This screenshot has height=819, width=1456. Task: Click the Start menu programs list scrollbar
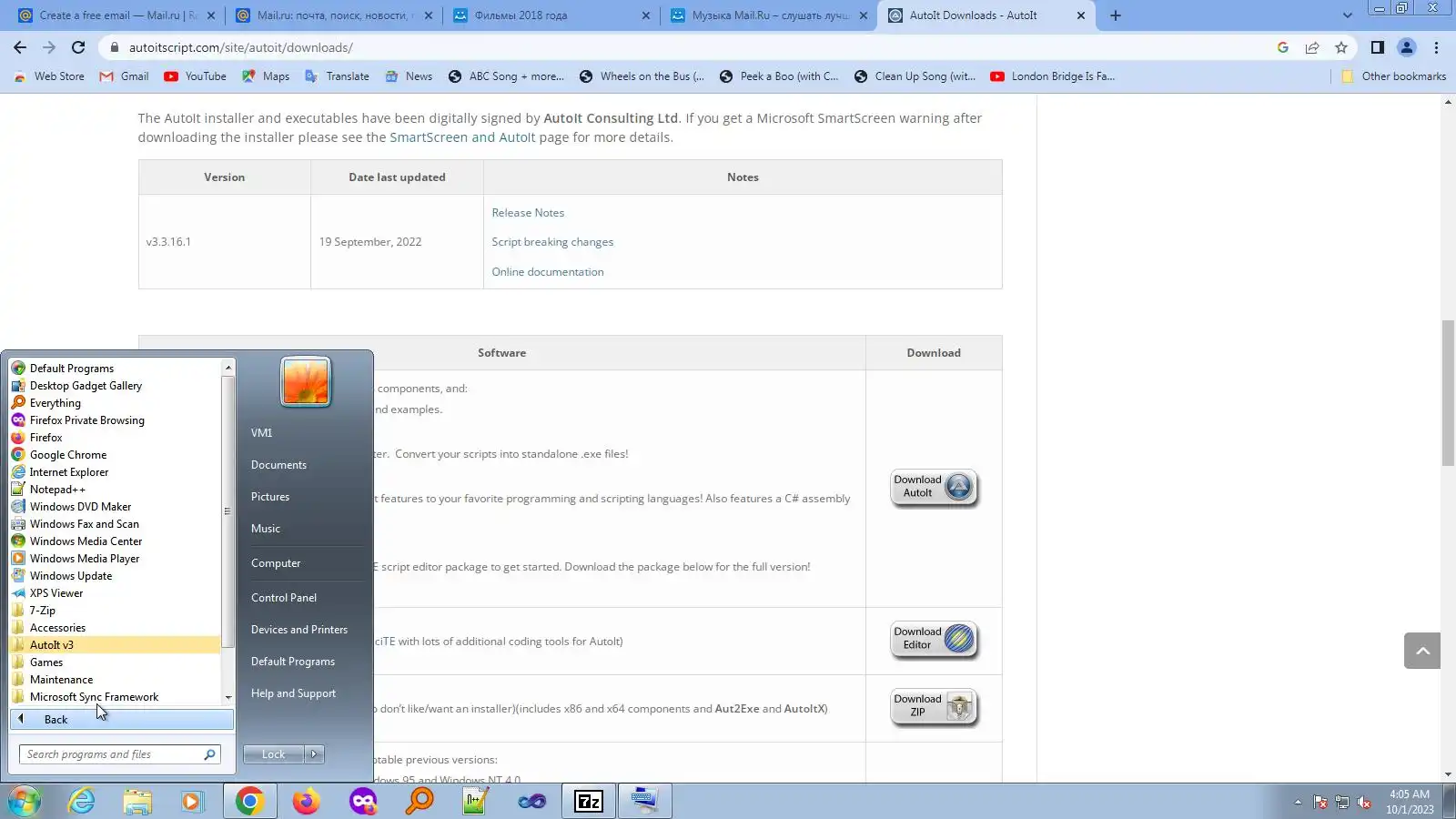tap(227, 511)
